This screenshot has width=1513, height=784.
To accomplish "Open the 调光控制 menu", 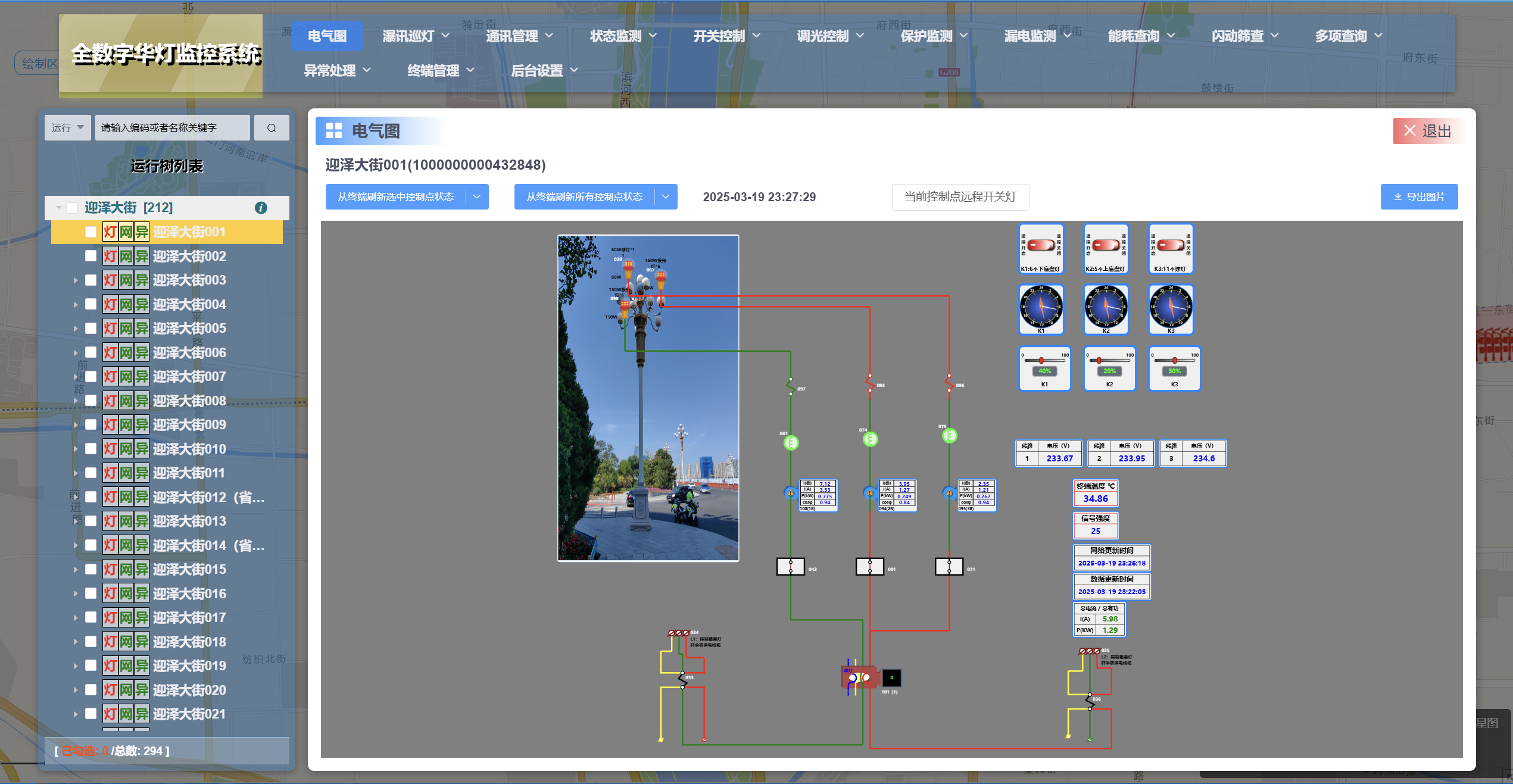I will (830, 36).
